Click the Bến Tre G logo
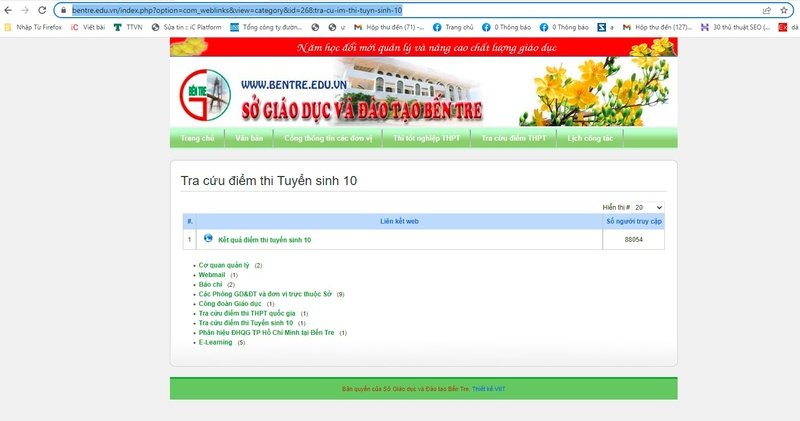The width and height of the screenshot is (800, 421). tap(205, 95)
